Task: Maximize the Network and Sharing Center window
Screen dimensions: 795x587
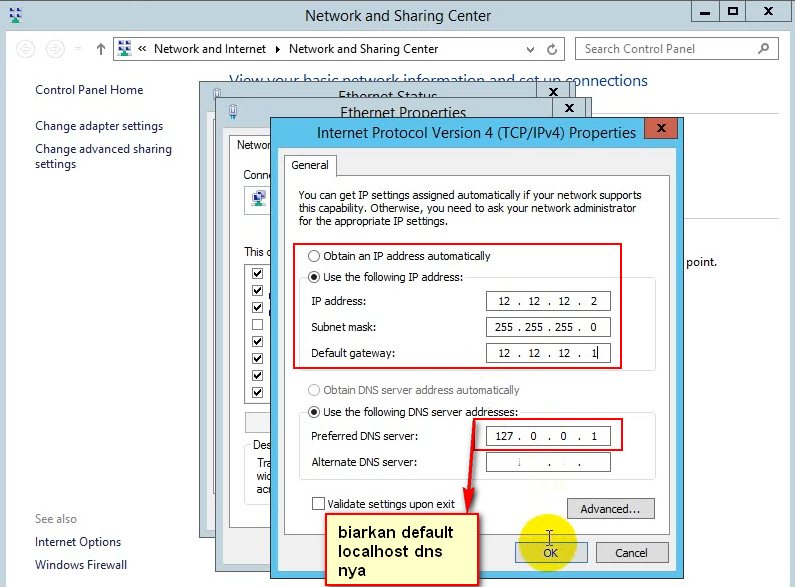Action: click(x=732, y=12)
